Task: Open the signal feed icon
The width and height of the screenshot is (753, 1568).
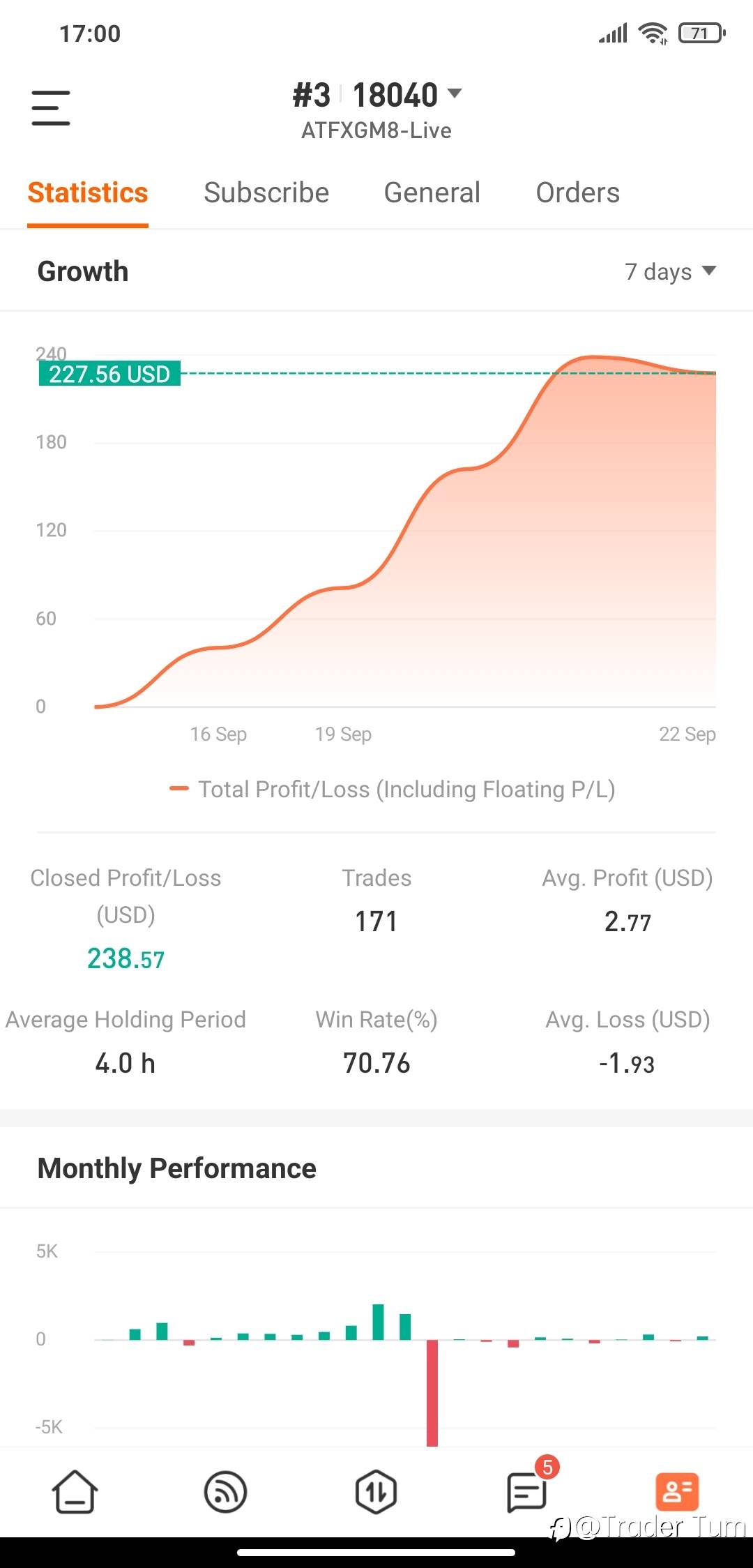Action: 225,1492
